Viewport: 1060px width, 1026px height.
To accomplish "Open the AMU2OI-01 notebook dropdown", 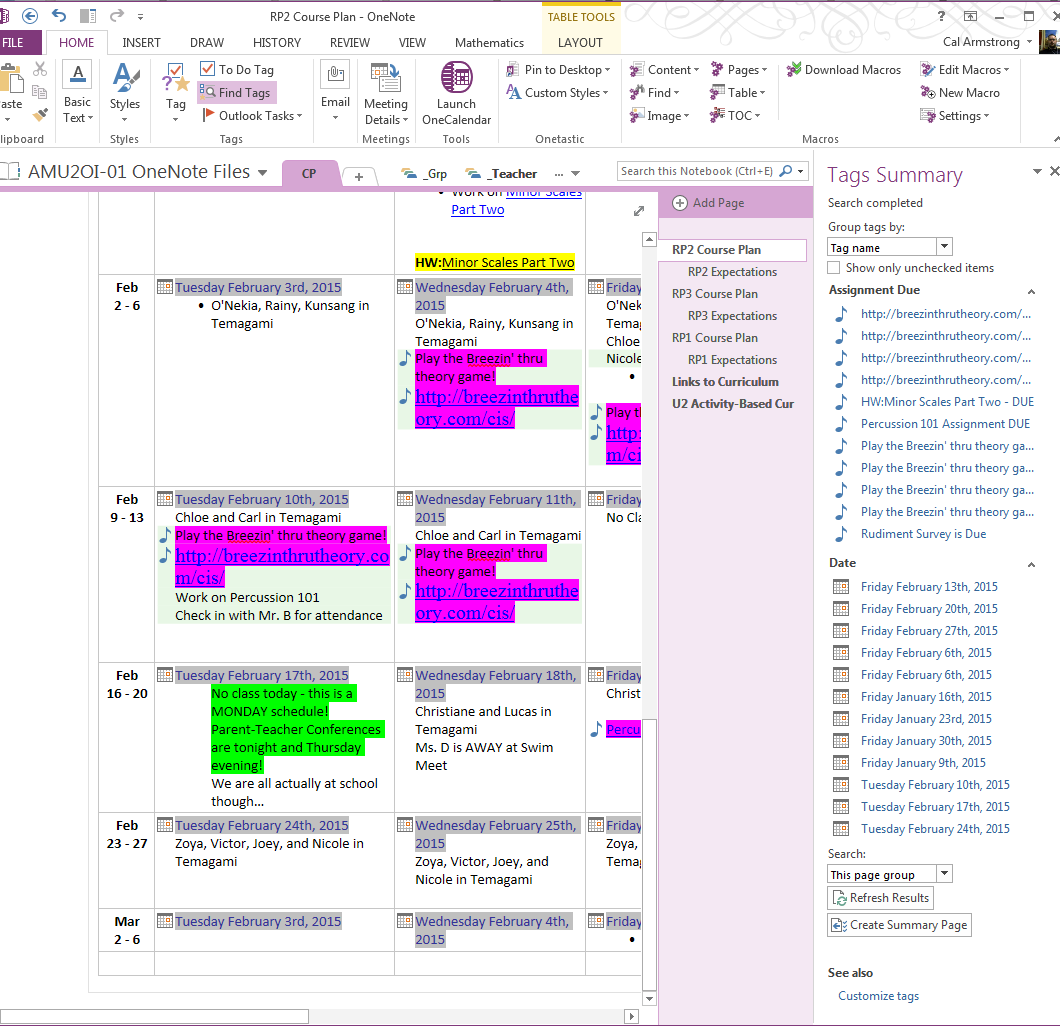I will [262, 173].
